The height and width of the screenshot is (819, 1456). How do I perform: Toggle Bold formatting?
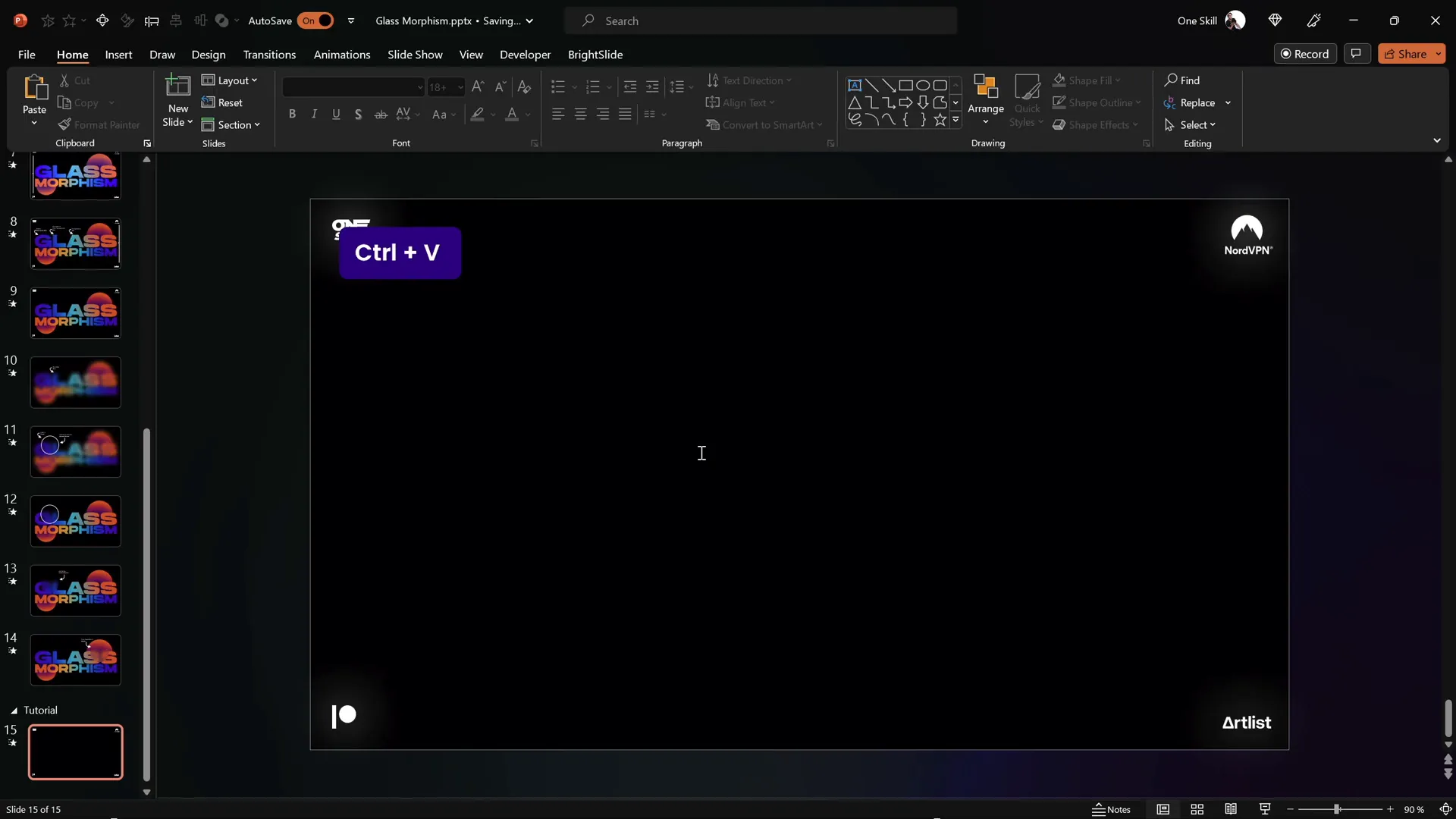[292, 114]
